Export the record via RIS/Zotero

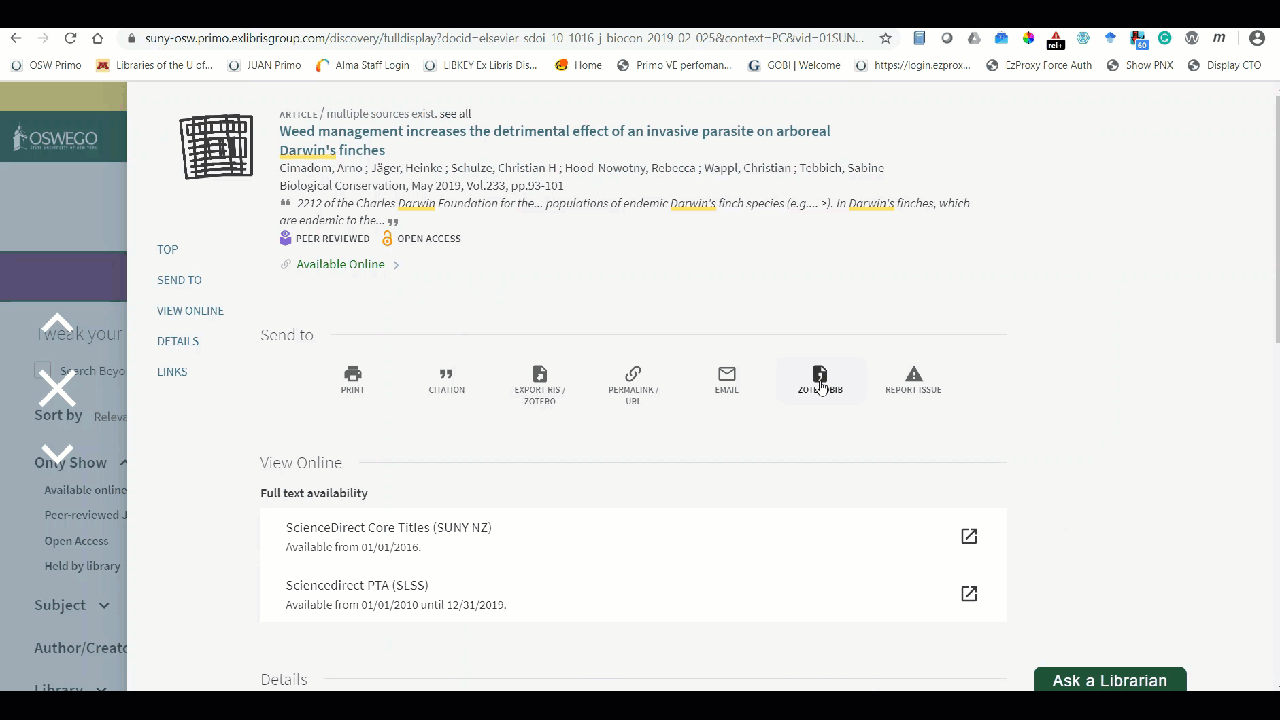pos(539,380)
